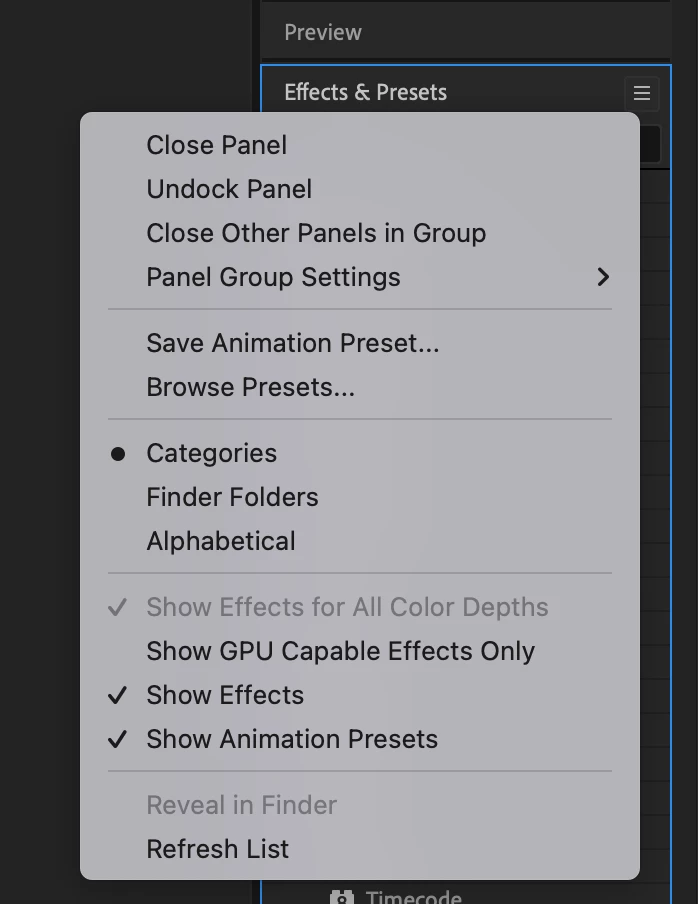Uncheck the Show Effects option
Screen dimensions: 698x904
pyautogui.click(x=225, y=695)
